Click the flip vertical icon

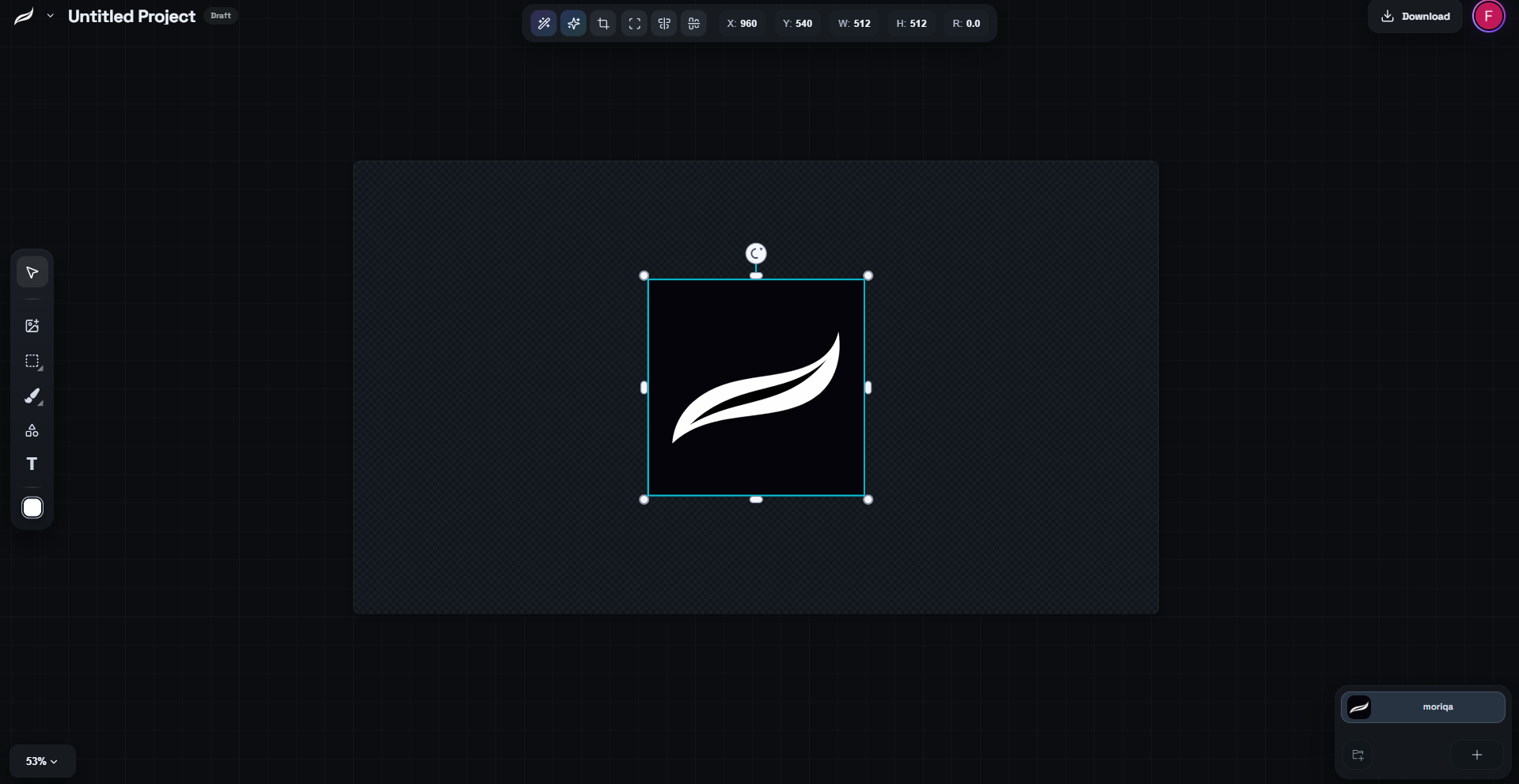[x=693, y=24]
